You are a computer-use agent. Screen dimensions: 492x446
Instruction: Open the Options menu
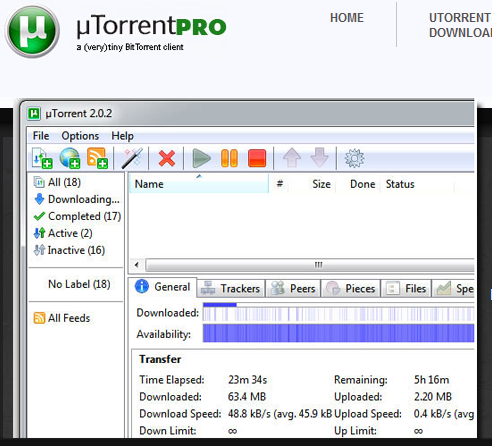(x=80, y=136)
